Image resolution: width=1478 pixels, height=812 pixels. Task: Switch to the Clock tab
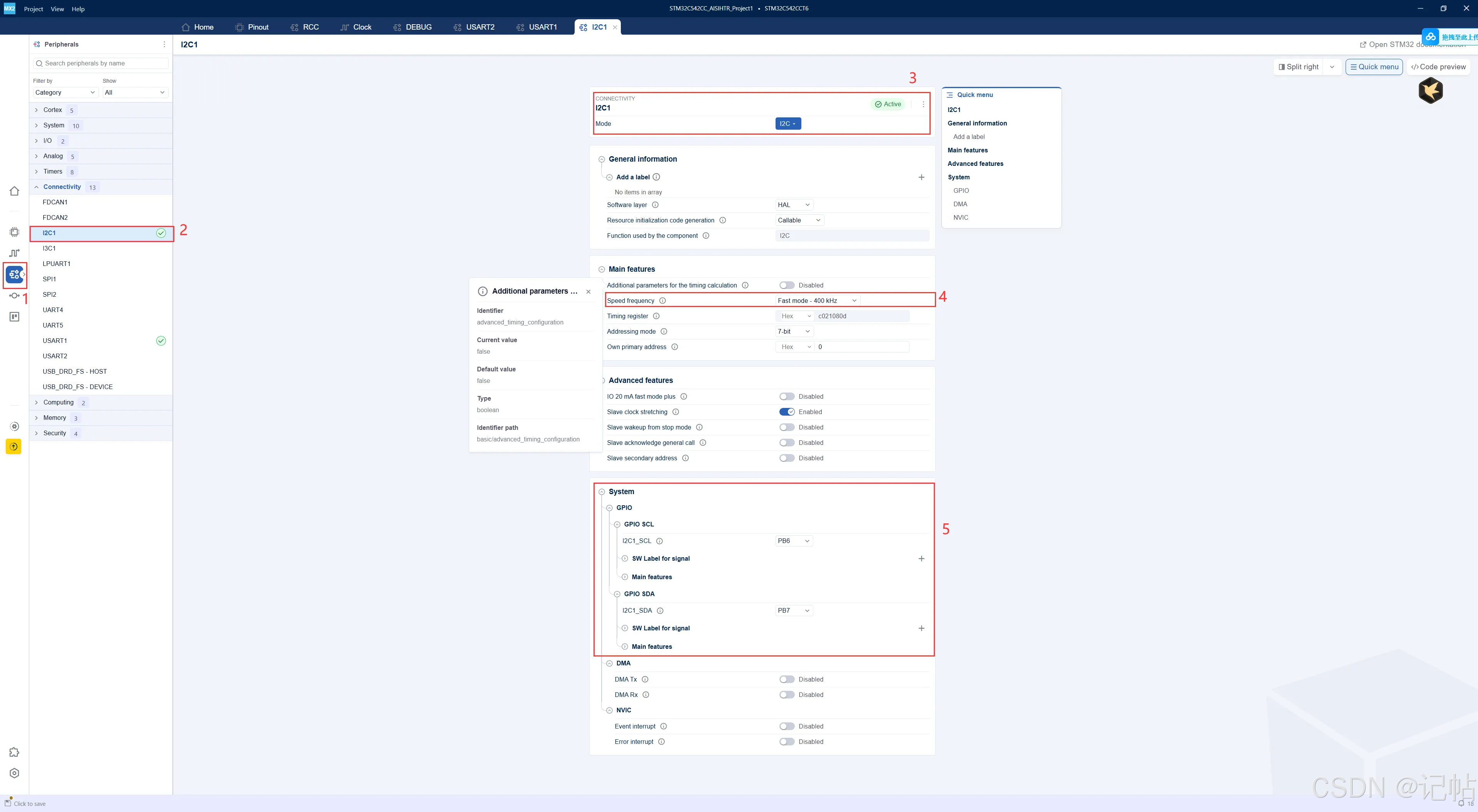click(356, 27)
